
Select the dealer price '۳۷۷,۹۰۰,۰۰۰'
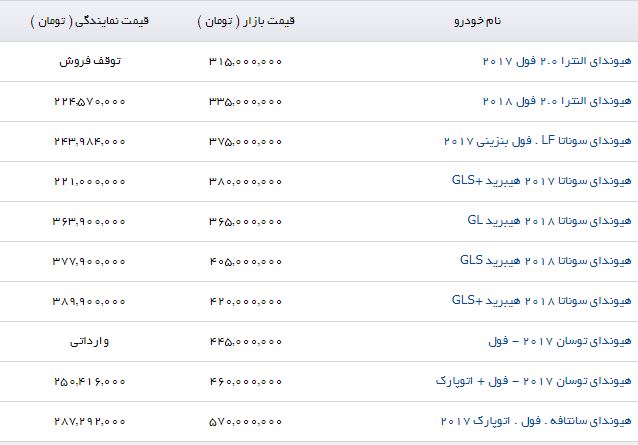coord(90,261)
